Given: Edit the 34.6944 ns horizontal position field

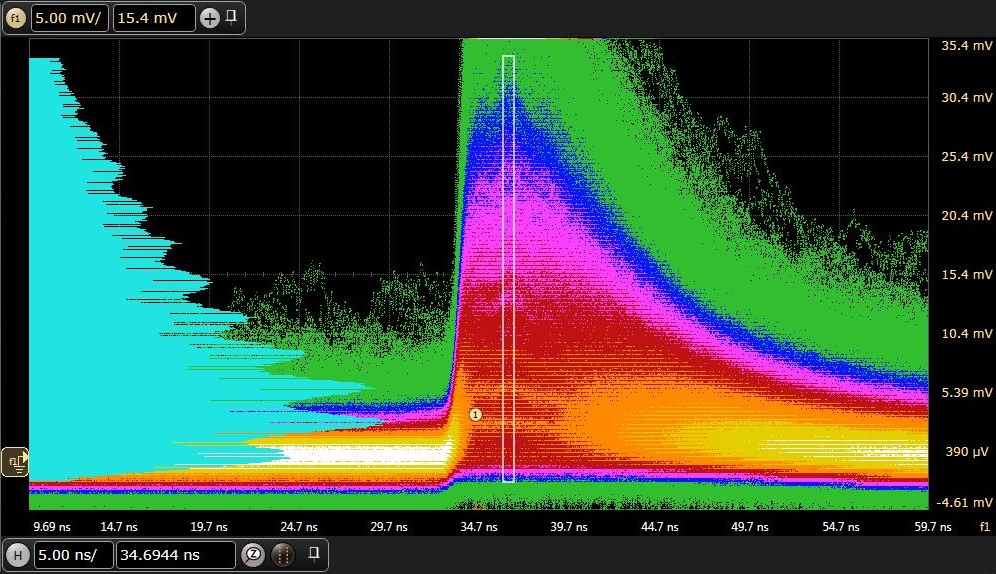Looking at the screenshot, I should point(175,555).
